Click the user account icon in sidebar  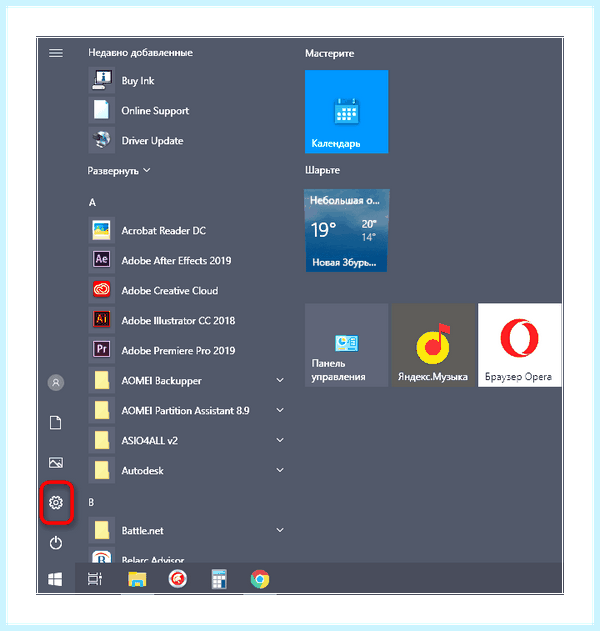(56, 382)
